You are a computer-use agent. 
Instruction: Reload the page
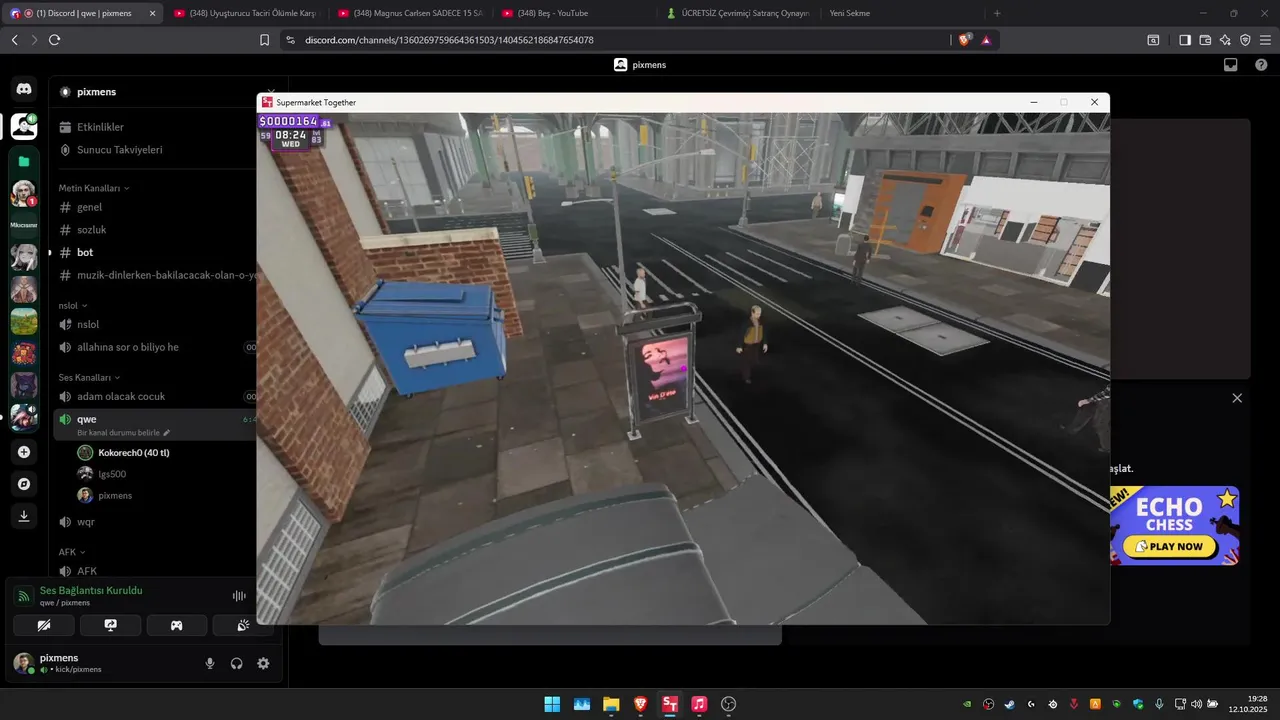click(54, 40)
